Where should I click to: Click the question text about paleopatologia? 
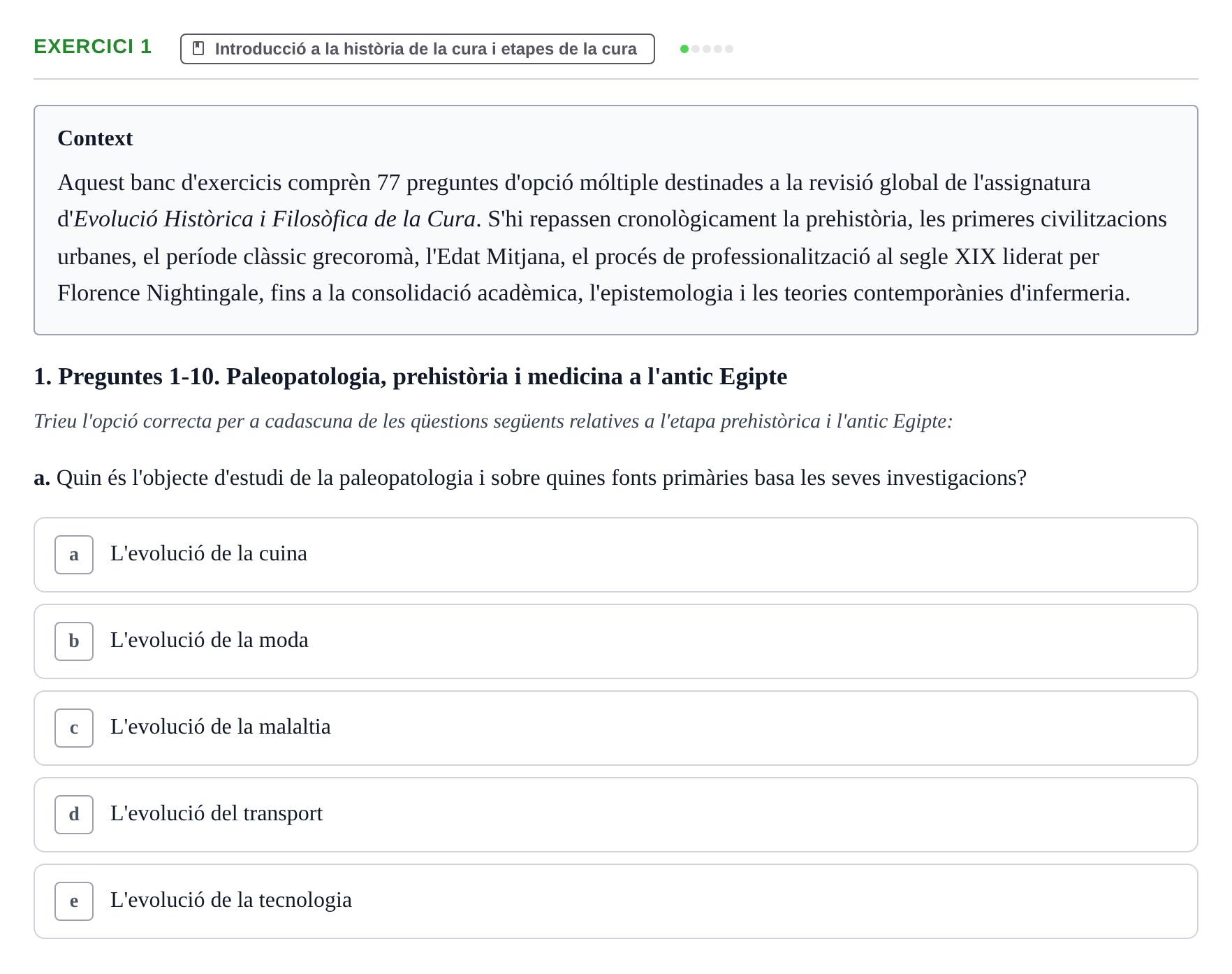click(530, 478)
